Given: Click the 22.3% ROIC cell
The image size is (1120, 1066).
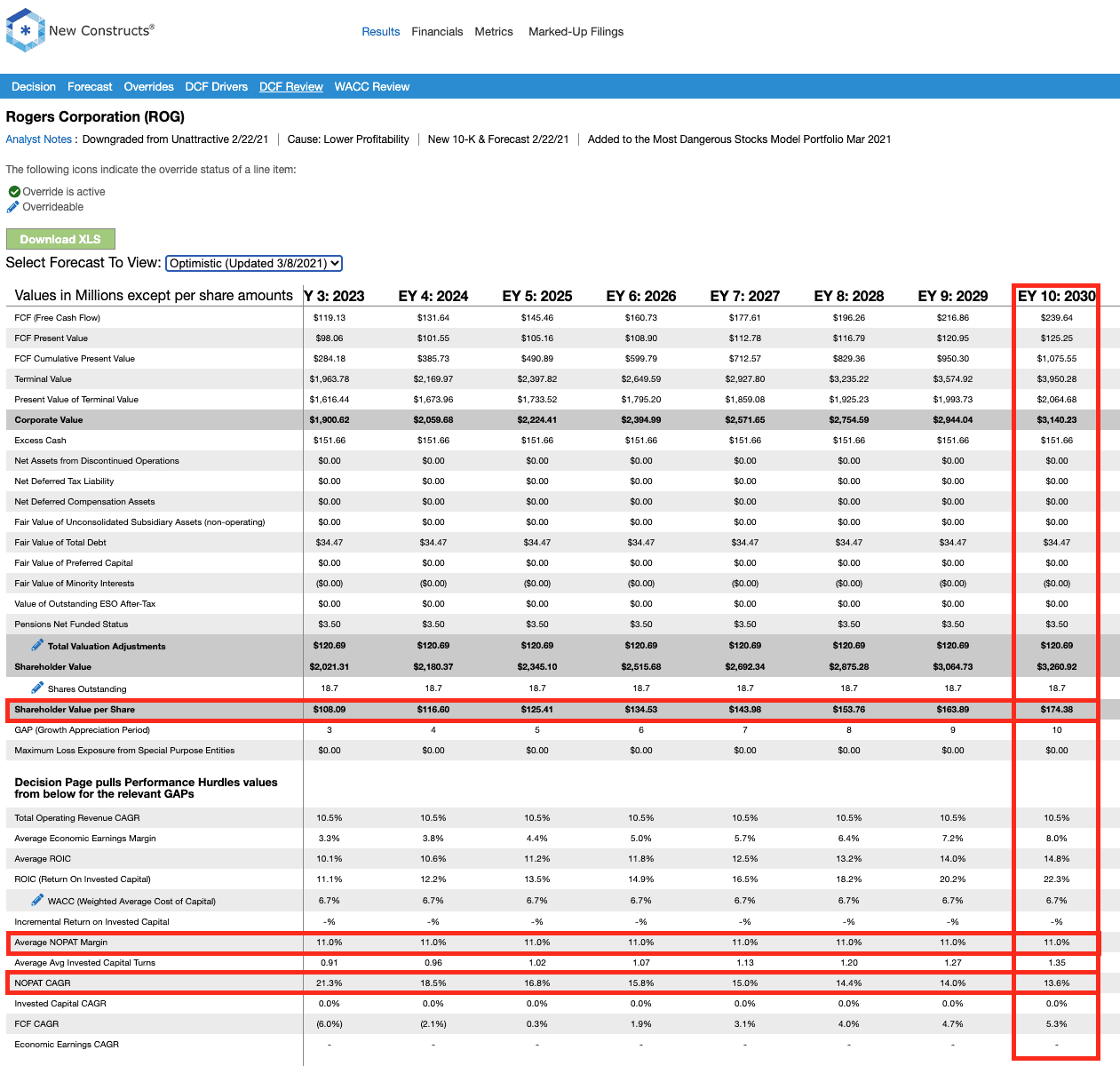Looking at the screenshot, I should pos(1056,879).
